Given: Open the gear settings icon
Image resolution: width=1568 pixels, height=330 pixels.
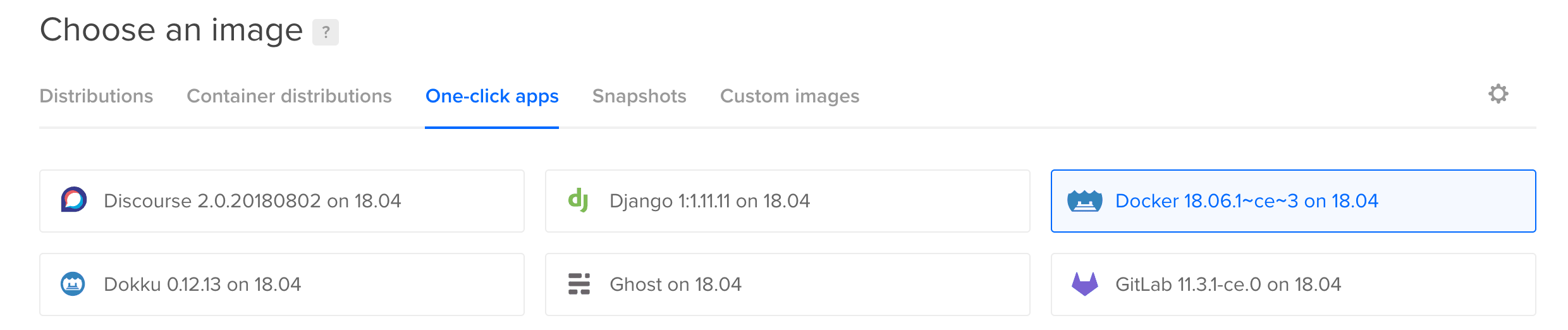Looking at the screenshot, I should coord(1498,94).
